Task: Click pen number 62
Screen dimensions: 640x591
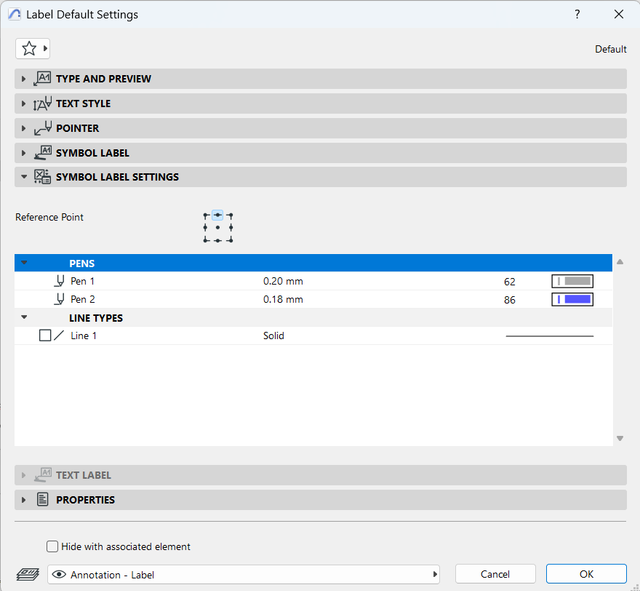Action: point(509,282)
